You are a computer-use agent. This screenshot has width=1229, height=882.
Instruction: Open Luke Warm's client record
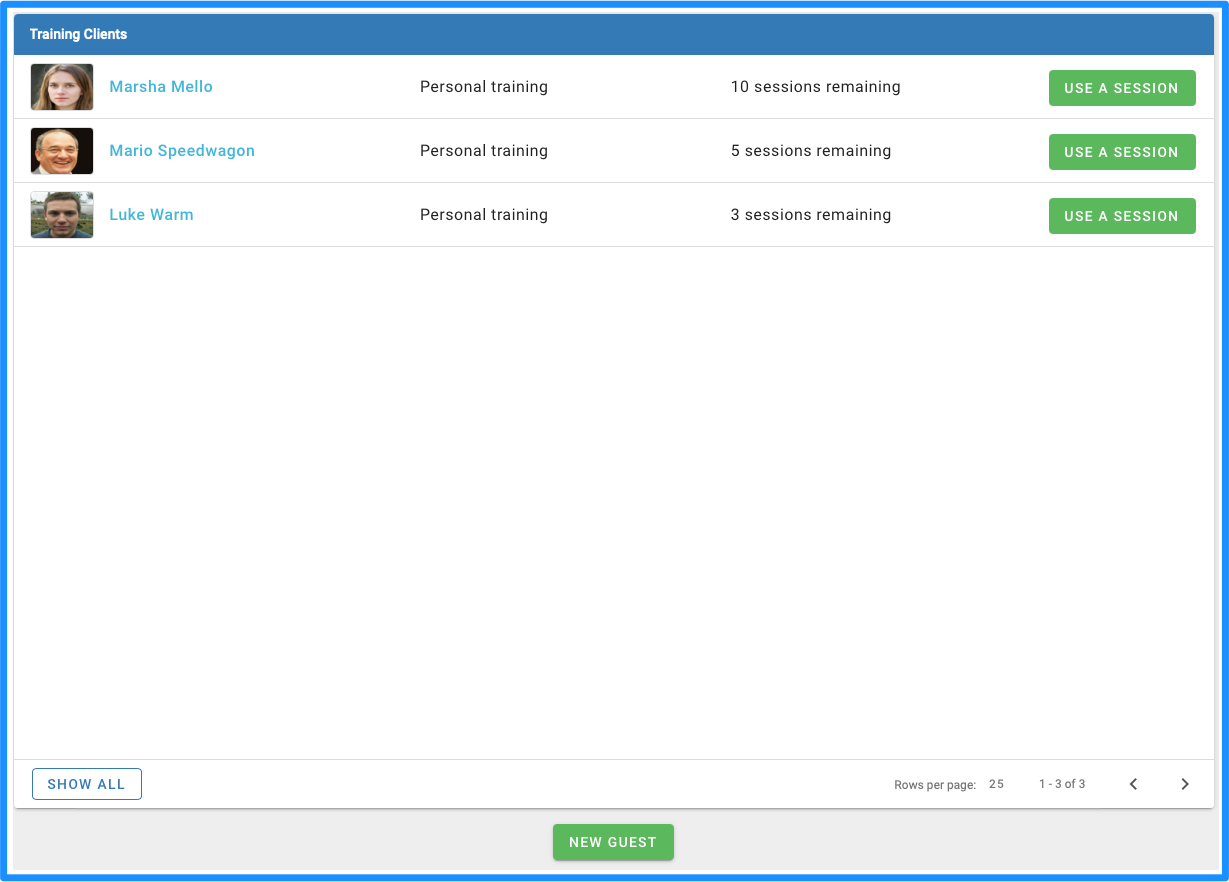(151, 214)
